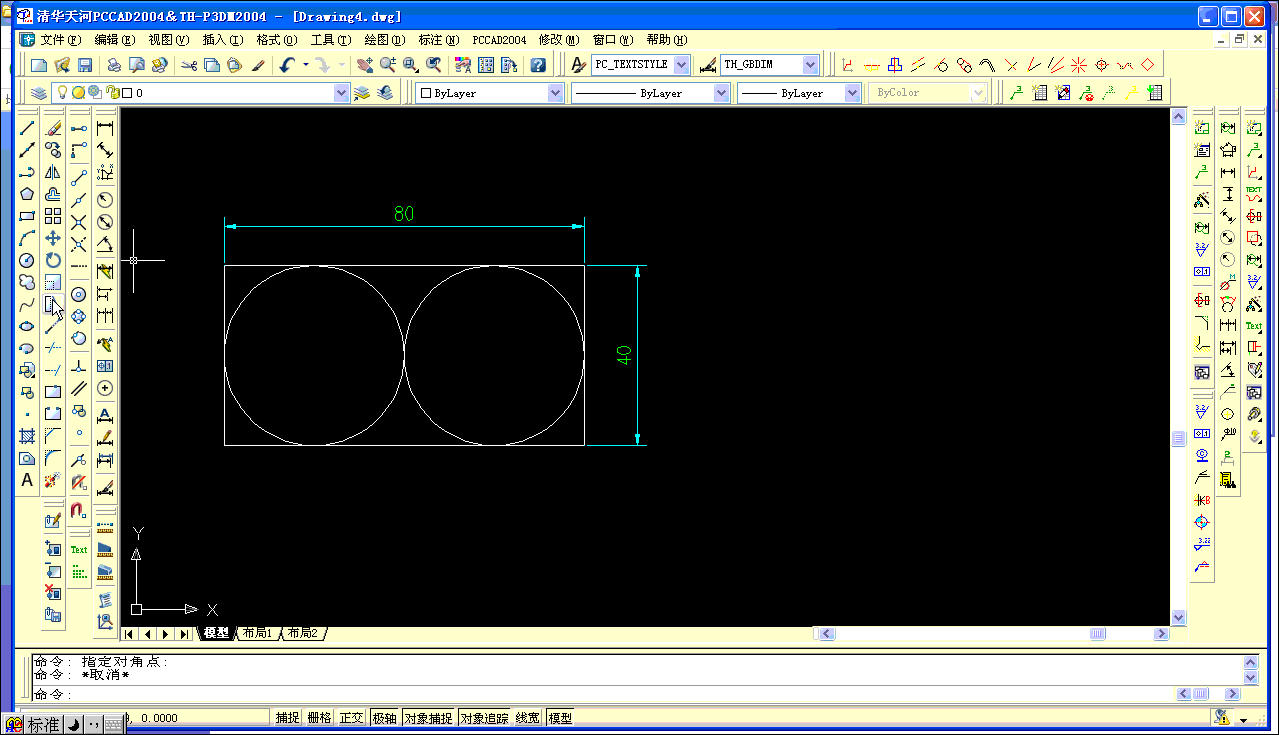The image size is (1279, 735).
Task: Toggle the 正交 ortho mode
Action: pyautogui.click(x=351, y=718)
